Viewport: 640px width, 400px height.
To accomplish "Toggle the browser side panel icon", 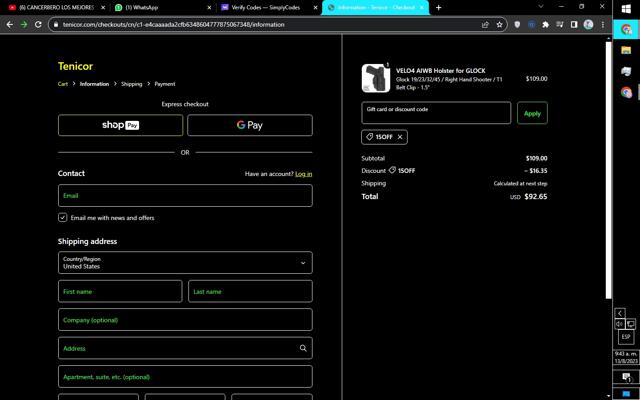I will 574,24.
